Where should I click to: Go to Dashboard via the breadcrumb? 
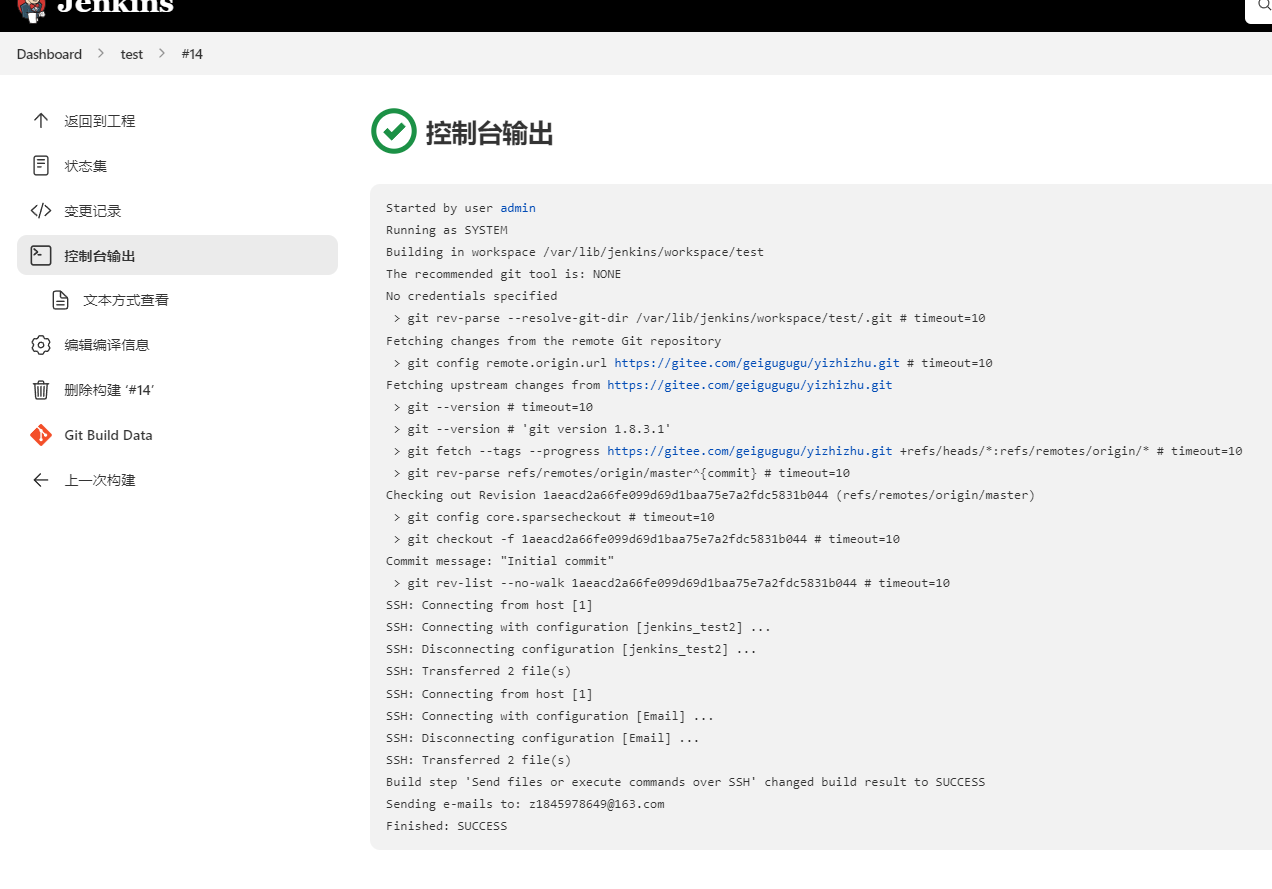pos(49,54)
